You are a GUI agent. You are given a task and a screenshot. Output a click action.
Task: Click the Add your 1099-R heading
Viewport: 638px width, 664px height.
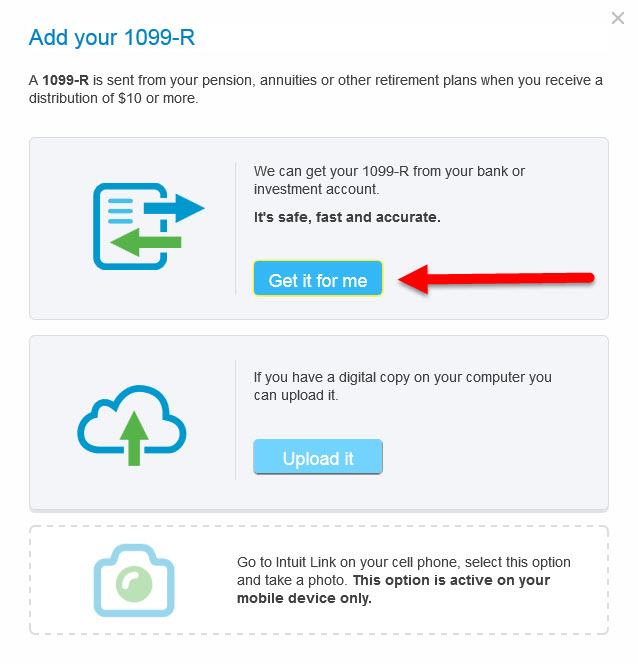(x=112, y=37)
